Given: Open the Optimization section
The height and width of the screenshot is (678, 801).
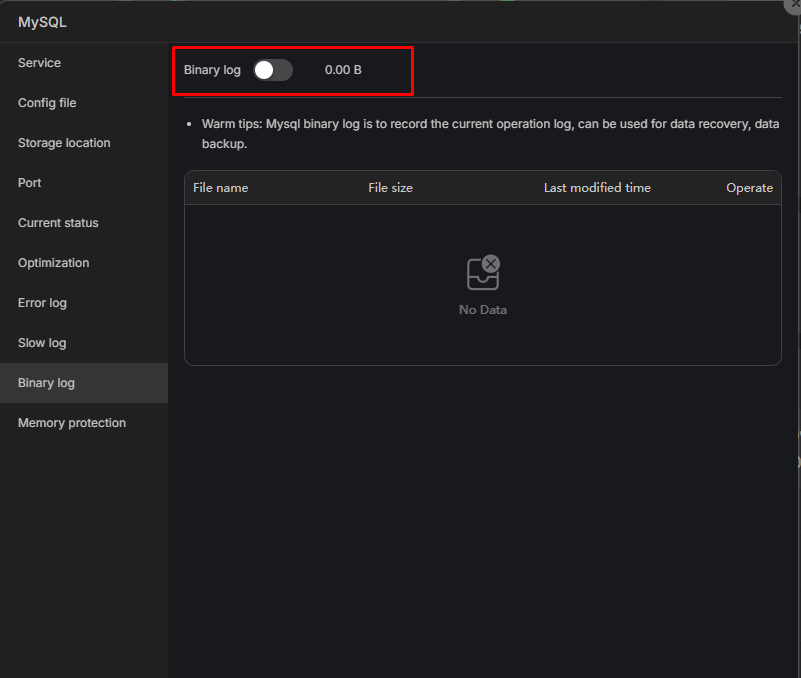Looking at the screenshot, I should point(84,263).
